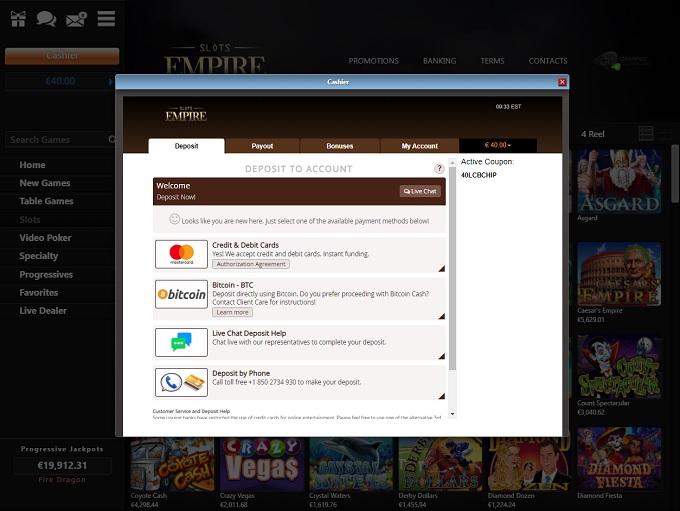Click the Fire Dragon jackpot label

tap(62, 480)
